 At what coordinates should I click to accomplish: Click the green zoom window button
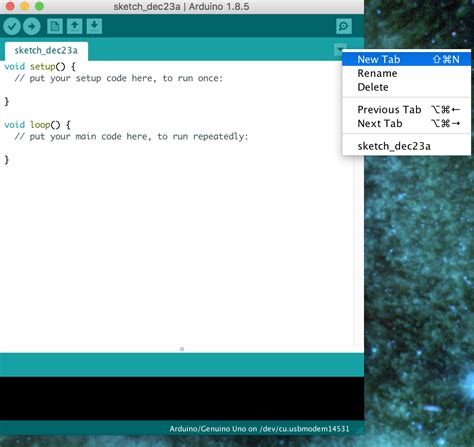coord(39,6)
